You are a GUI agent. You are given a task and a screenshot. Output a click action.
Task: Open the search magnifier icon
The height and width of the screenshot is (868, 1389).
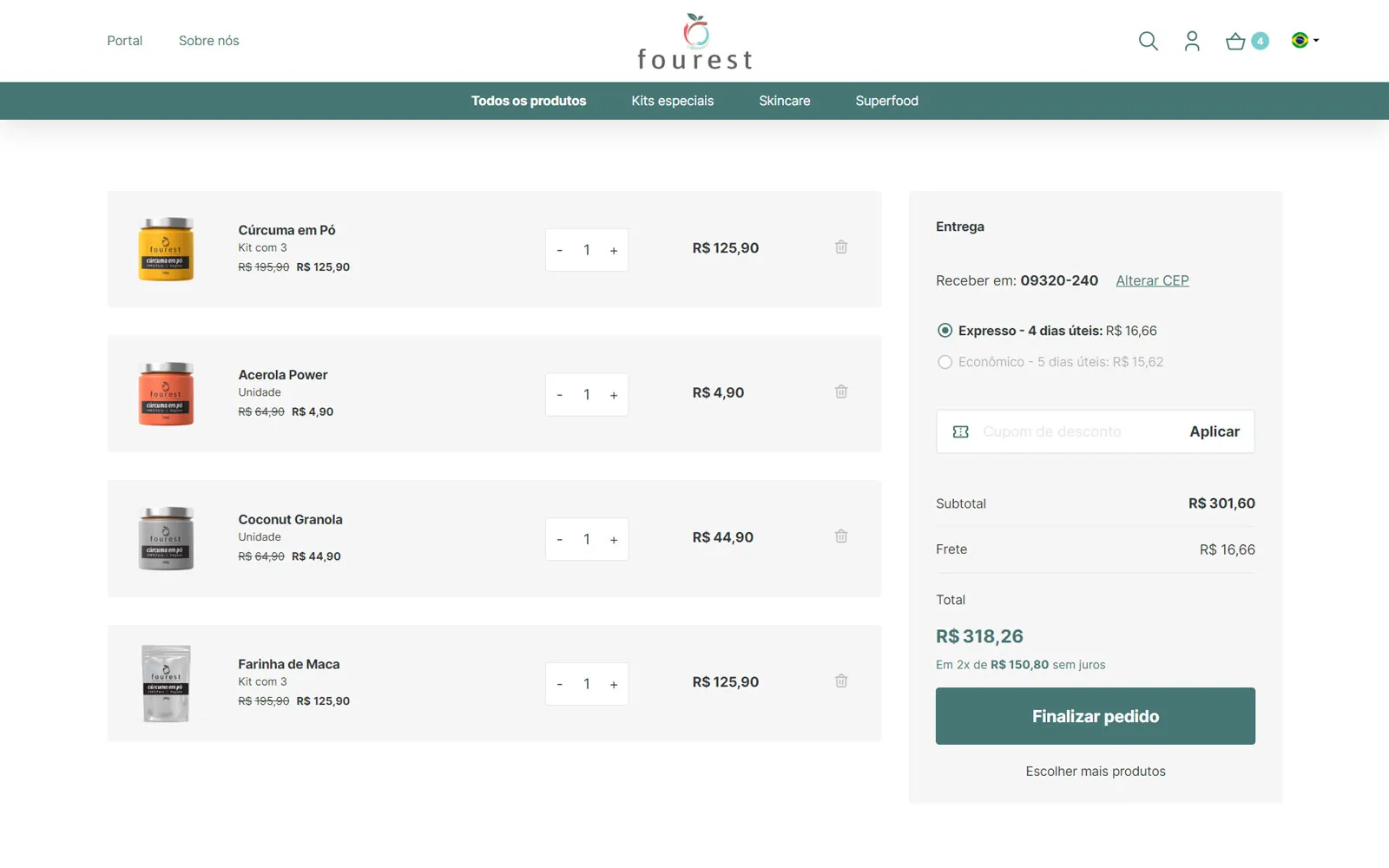pos(1148,41)
